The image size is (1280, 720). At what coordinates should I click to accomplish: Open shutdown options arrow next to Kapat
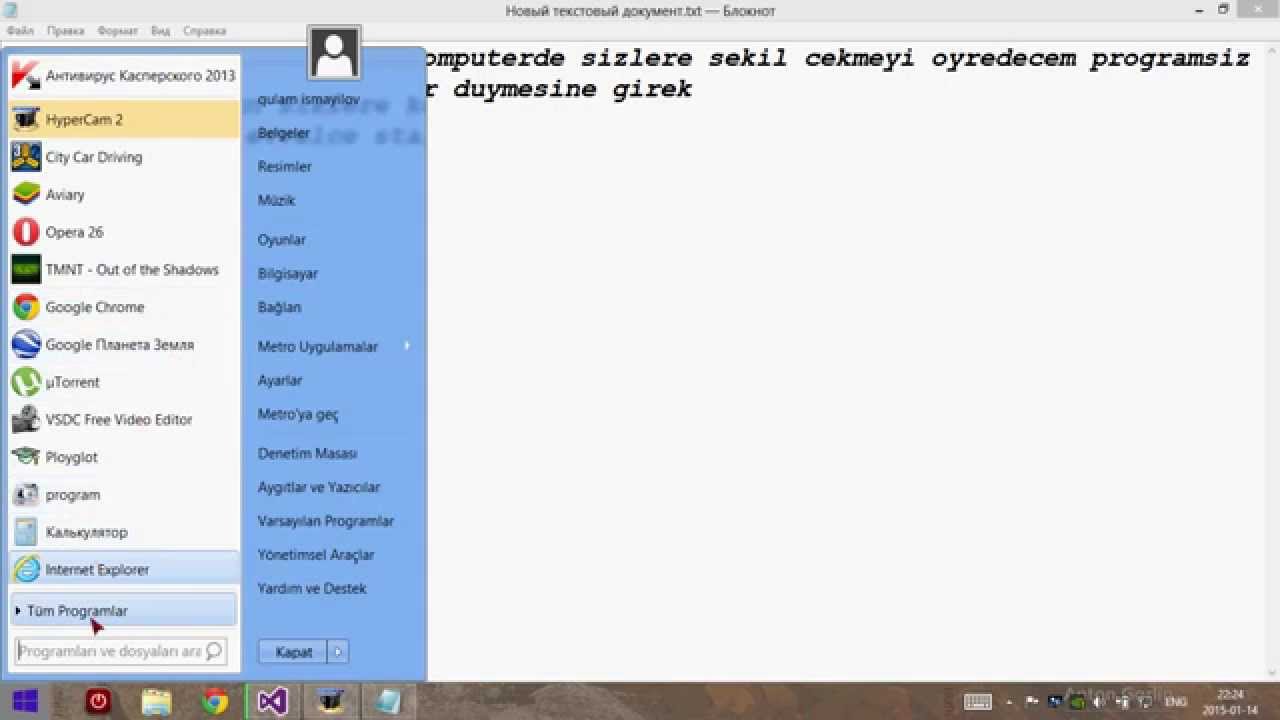point(338,651)
